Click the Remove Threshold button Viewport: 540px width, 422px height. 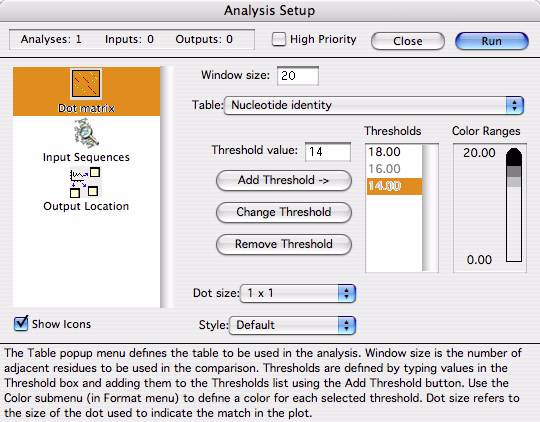pyautogui.click(x=284, y=244)
